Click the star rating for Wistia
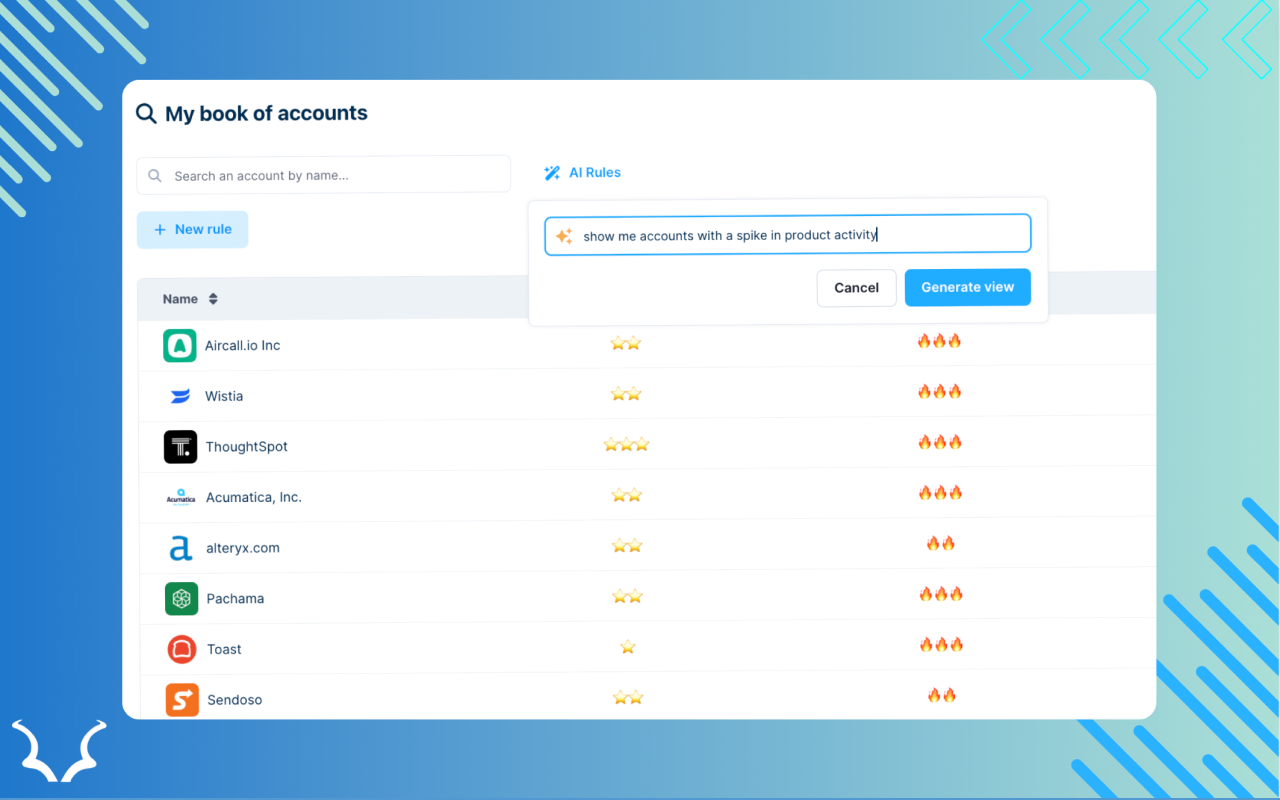 (x=626, y=394)
